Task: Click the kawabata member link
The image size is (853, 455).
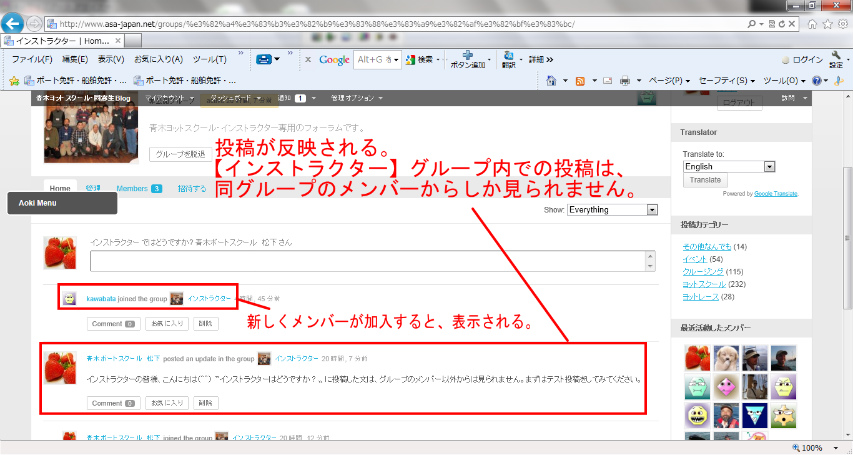Action: tap(101, 298)
